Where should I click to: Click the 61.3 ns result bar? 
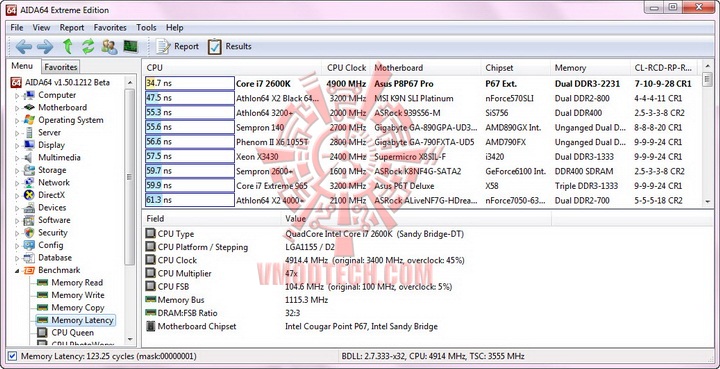click(190, 200)
